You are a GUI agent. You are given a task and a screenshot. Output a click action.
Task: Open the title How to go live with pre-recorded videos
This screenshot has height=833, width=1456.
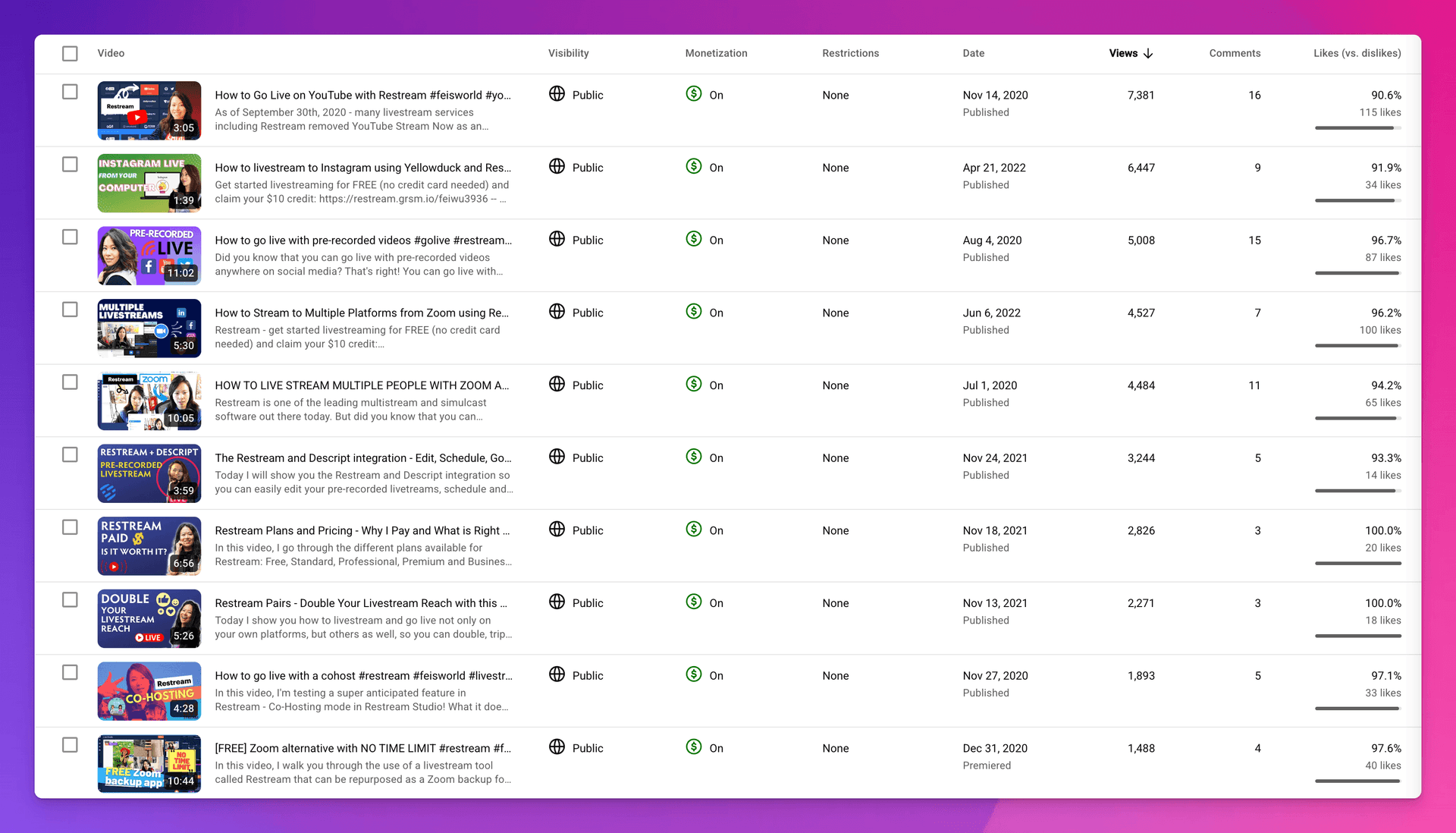click(363, 240)
